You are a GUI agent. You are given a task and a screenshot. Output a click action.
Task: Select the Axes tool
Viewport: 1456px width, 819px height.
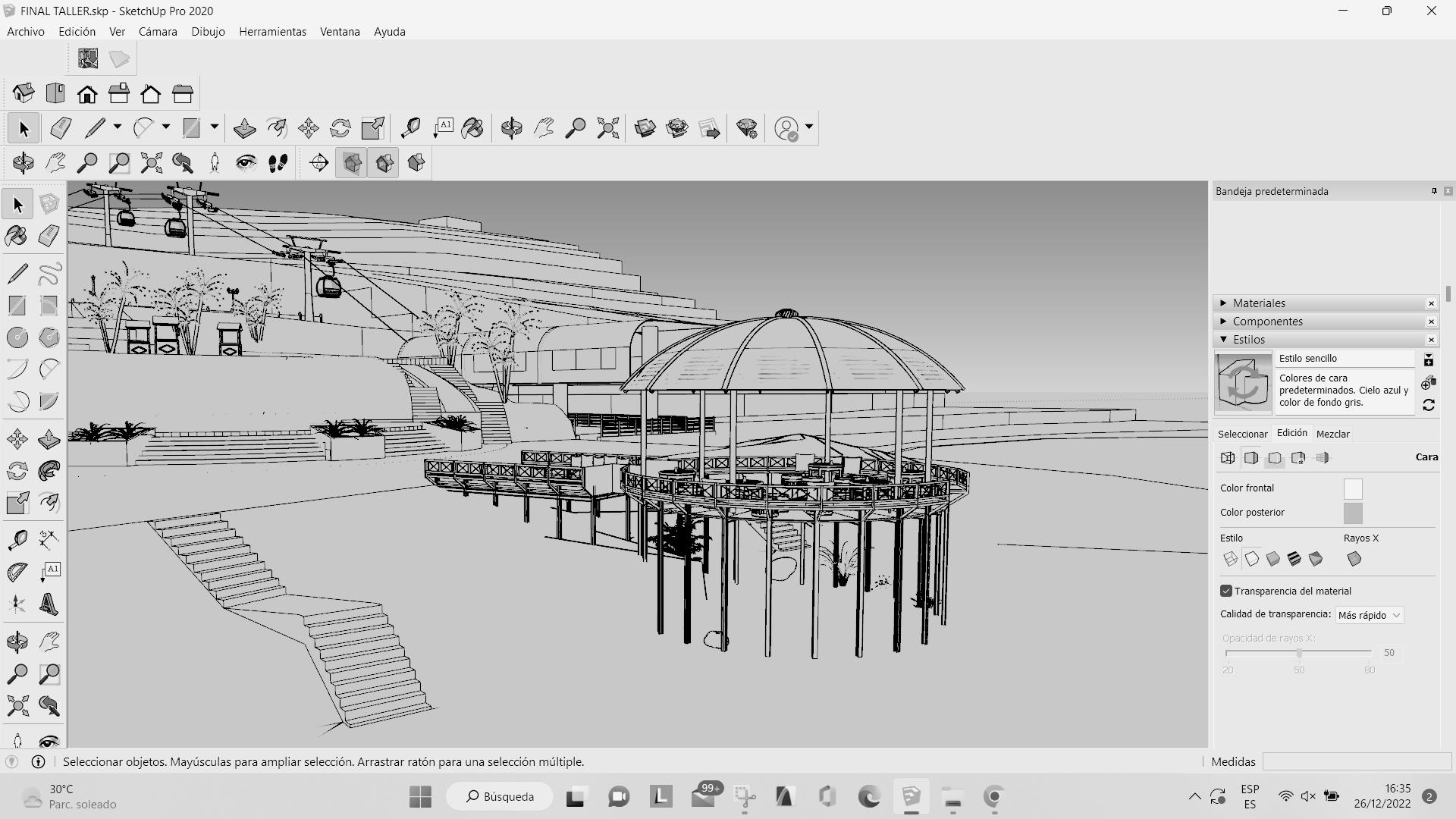(17, 604)
